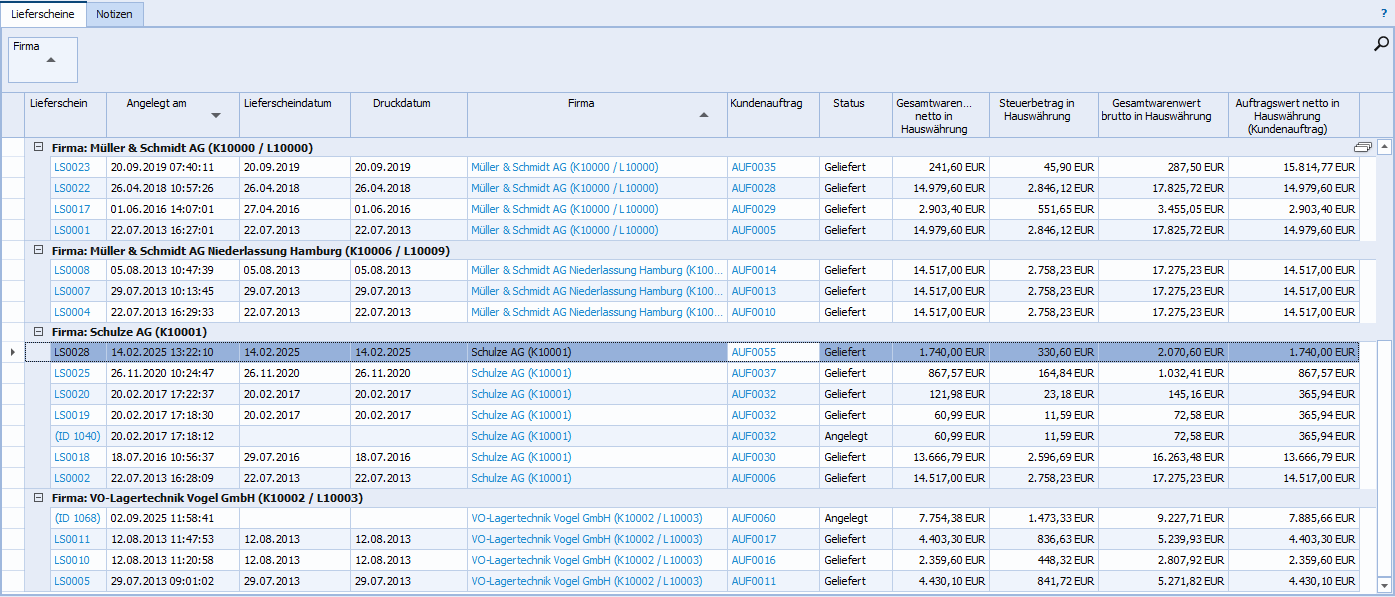Click the scroll down arrow of the grid
The image size is (1395, 597).
point(1384,585)
